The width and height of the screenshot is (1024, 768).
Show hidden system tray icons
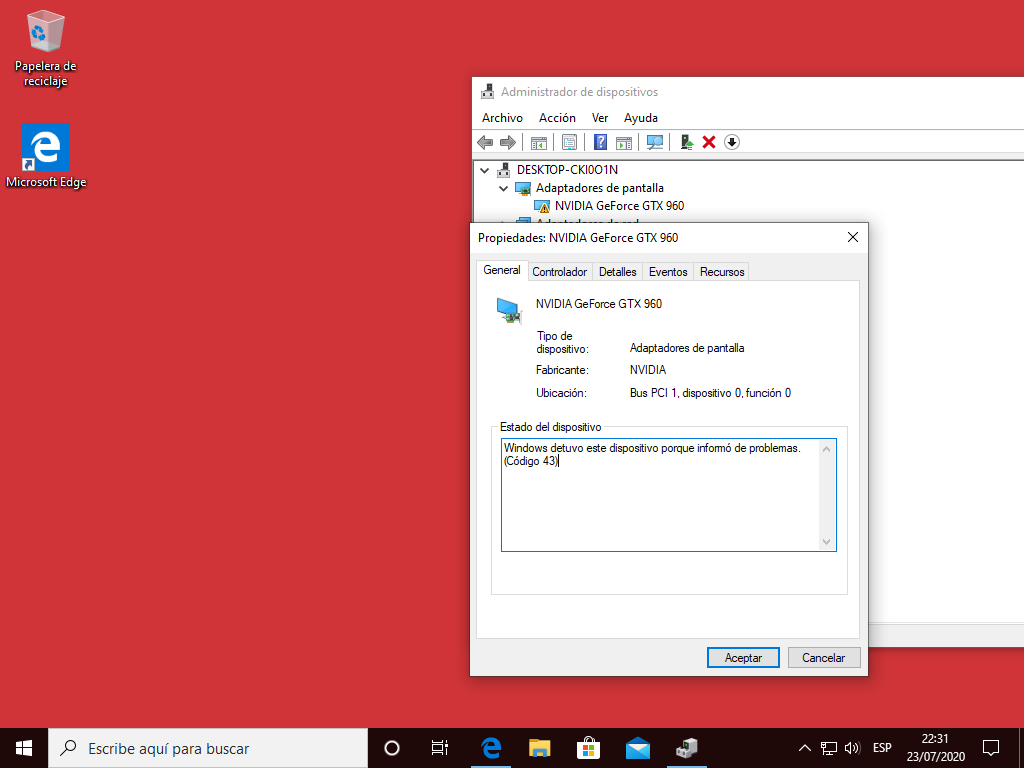805,748
